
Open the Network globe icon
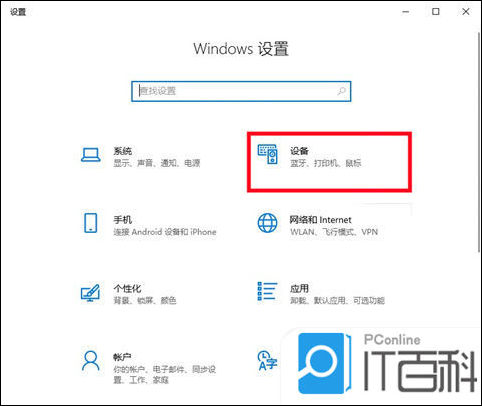(267, 223)
